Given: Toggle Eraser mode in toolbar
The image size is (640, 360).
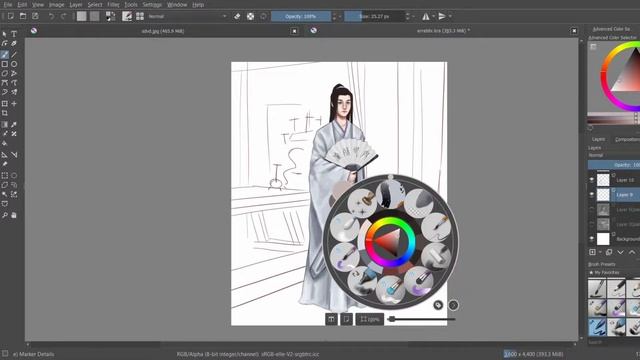Looking at the screenshot, I should coord(237,16).
